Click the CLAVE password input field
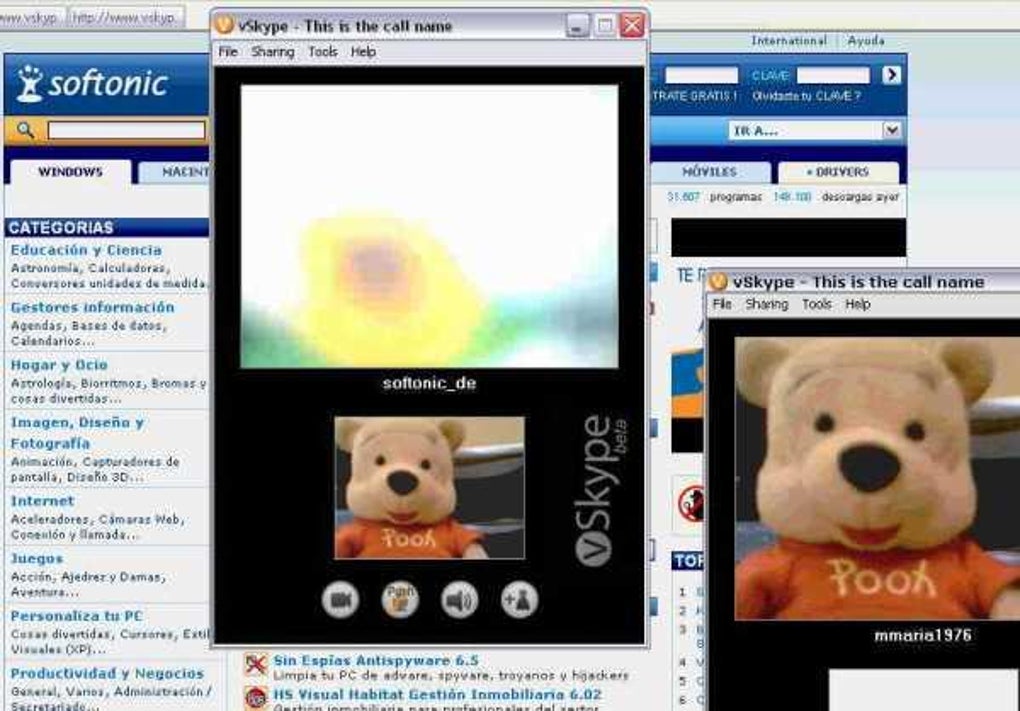This screenshot has width=1020, height=711. pos(833,75)
